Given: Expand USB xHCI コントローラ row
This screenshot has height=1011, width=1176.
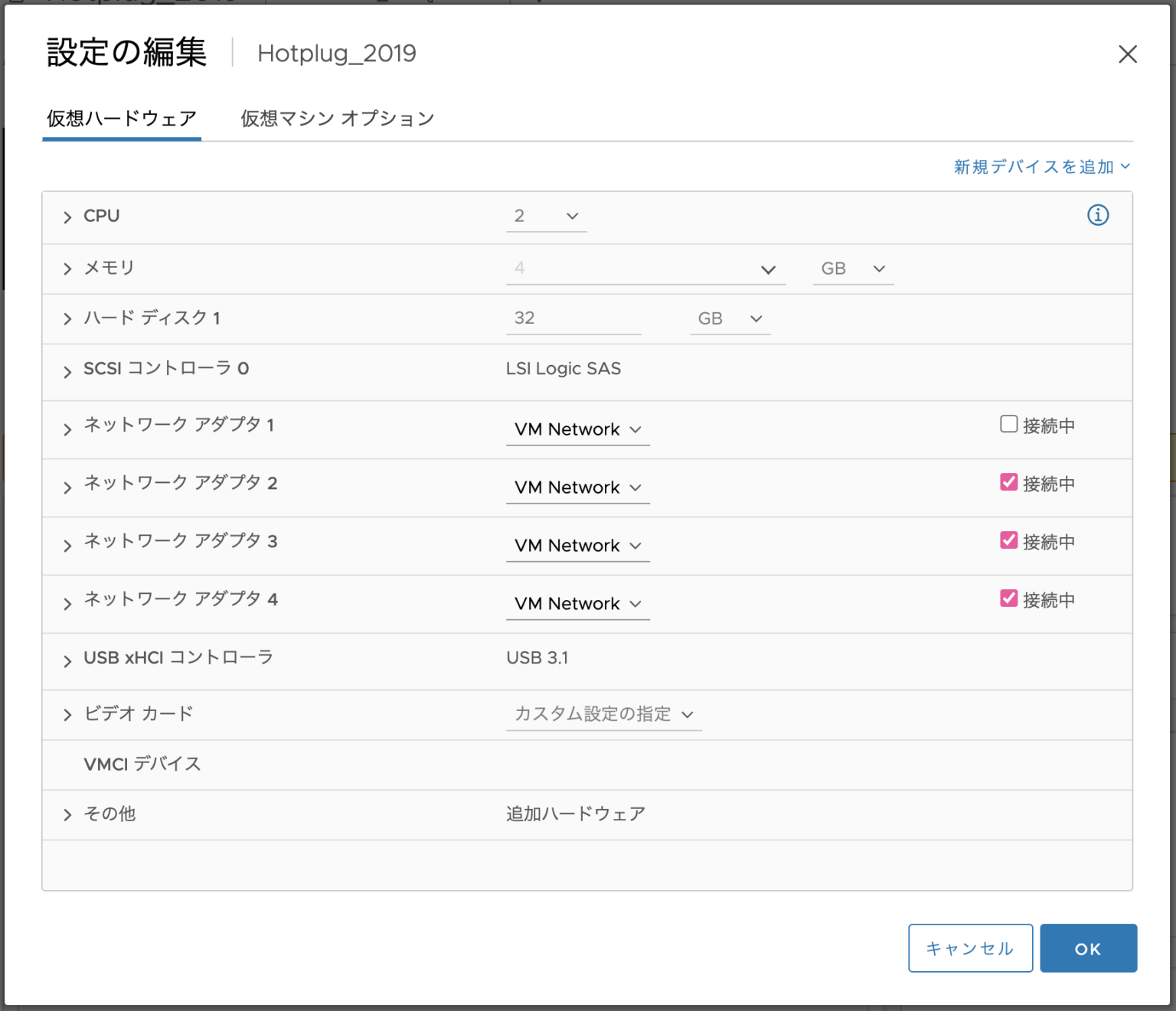Looking at the screenshot, I should (67, 661).
